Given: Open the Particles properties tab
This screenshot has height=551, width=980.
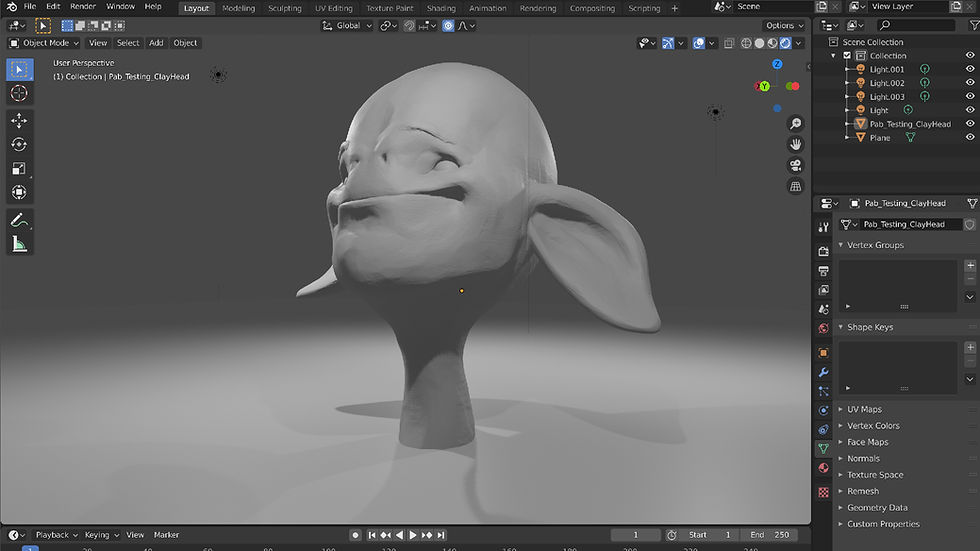Looking at the screenshot, I should tap(824, 391).
